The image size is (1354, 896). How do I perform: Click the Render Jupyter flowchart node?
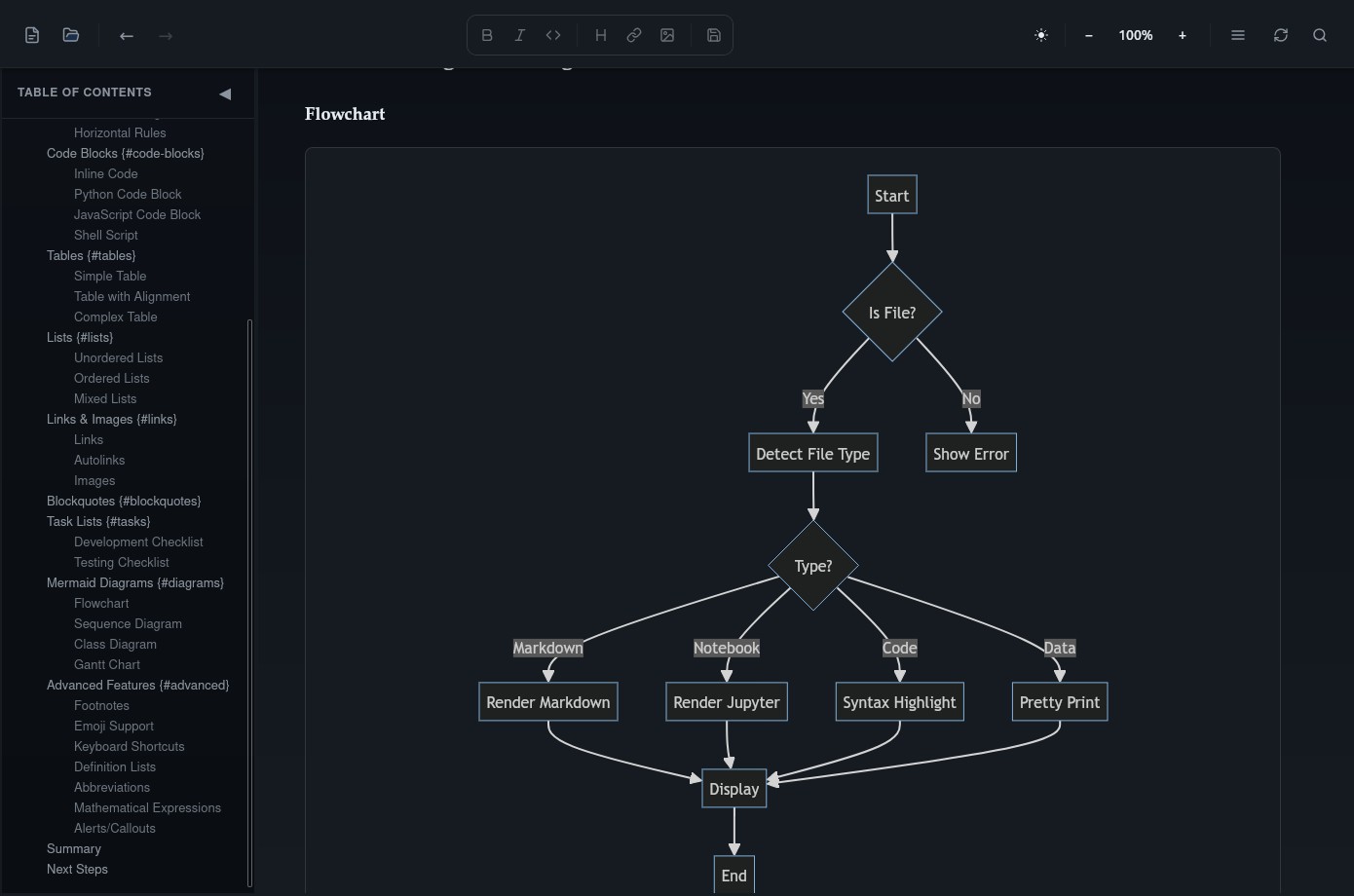(x=727, y=701)
